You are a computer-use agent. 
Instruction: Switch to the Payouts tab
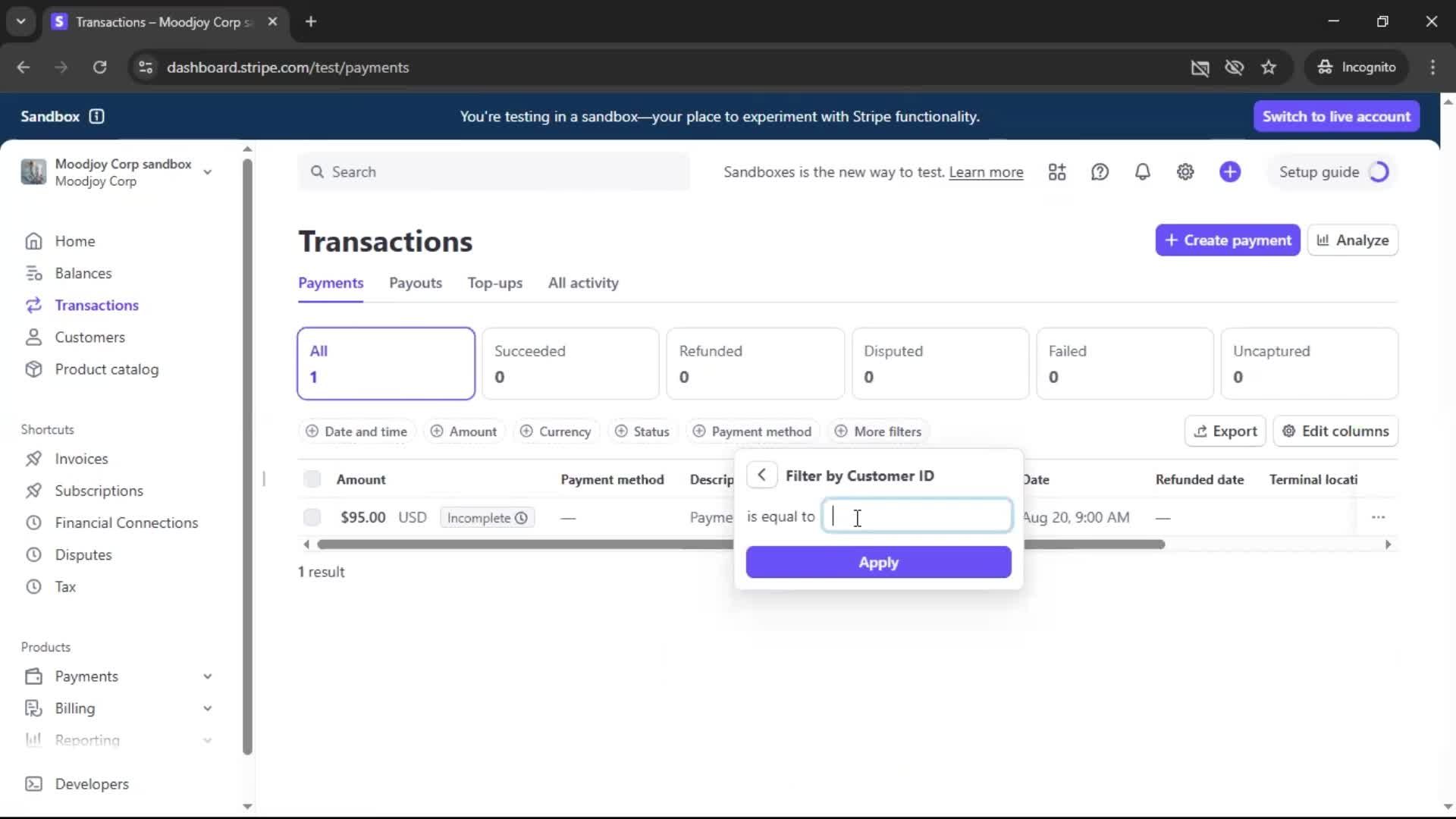415,283
